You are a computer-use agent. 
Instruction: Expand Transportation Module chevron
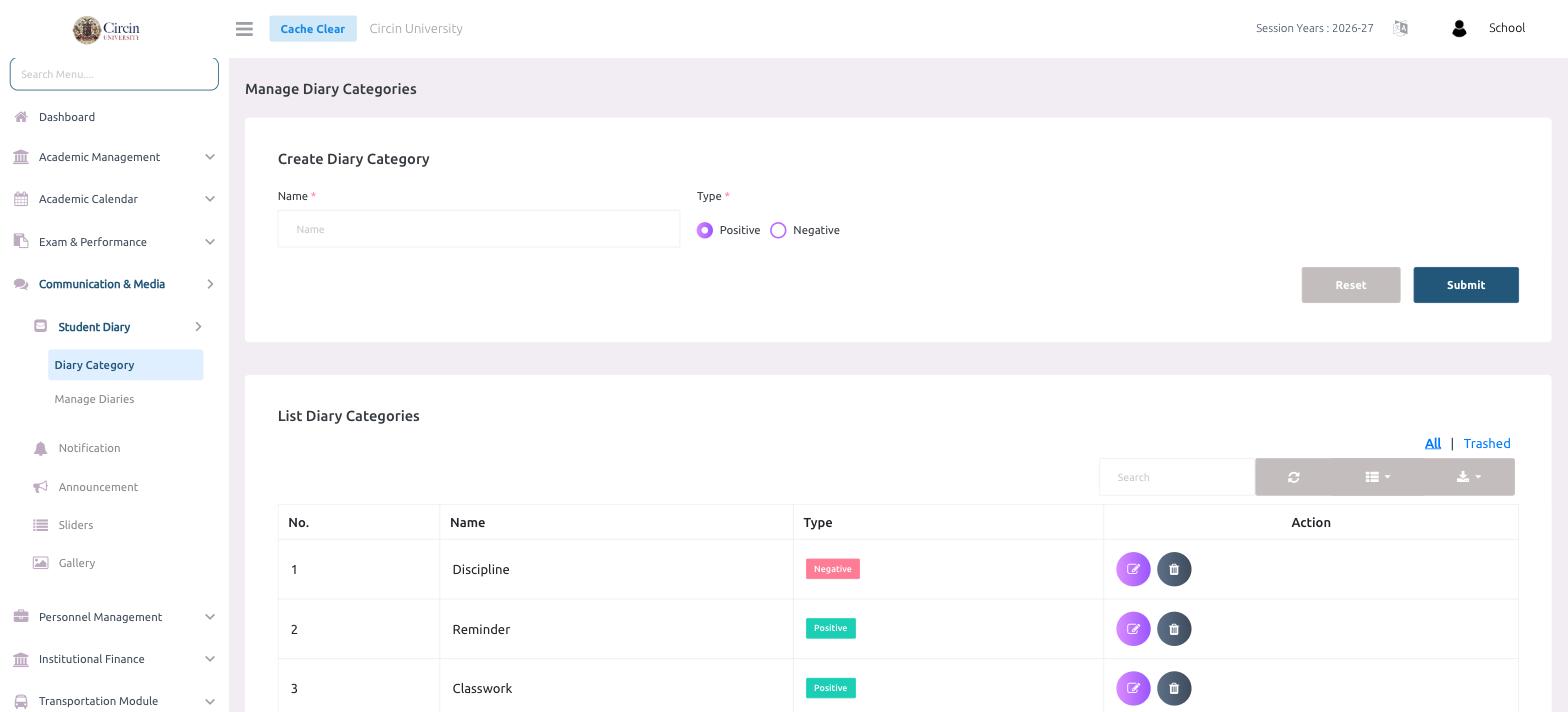[210, 701]
